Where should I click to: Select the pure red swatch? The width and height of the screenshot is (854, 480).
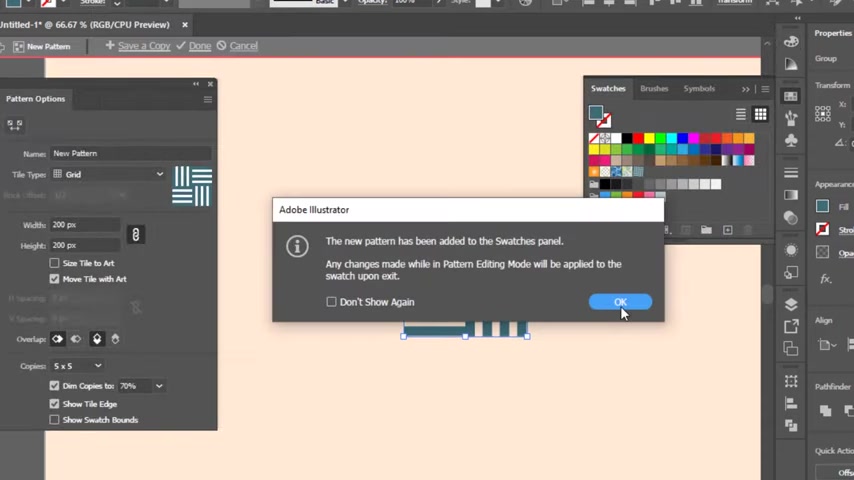click(638, 138)
